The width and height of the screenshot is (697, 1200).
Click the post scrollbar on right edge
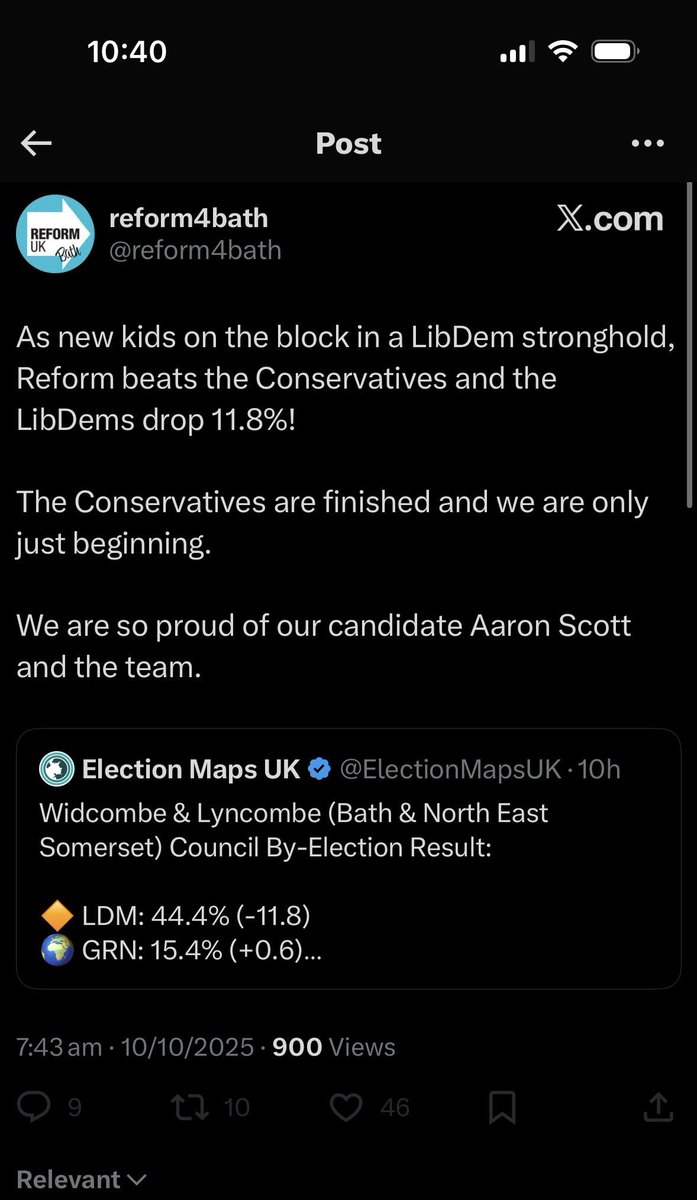coord(690,345)
